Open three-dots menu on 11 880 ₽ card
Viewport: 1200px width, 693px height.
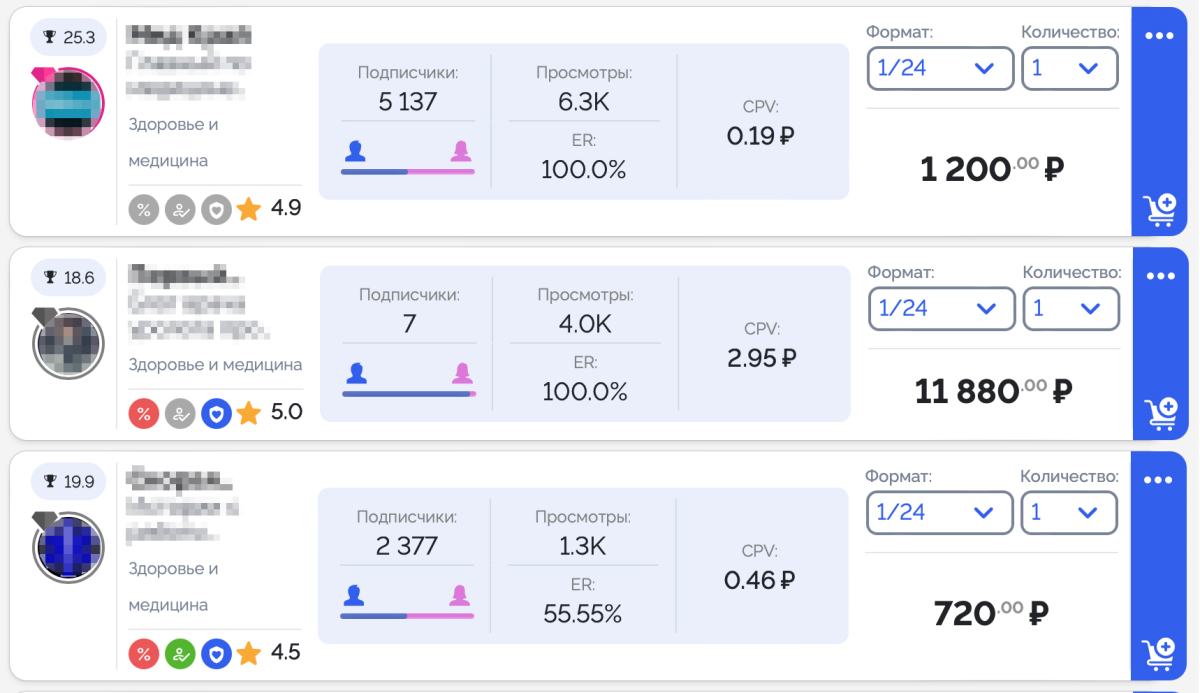pyautogui.click(x=1160, y=276)
